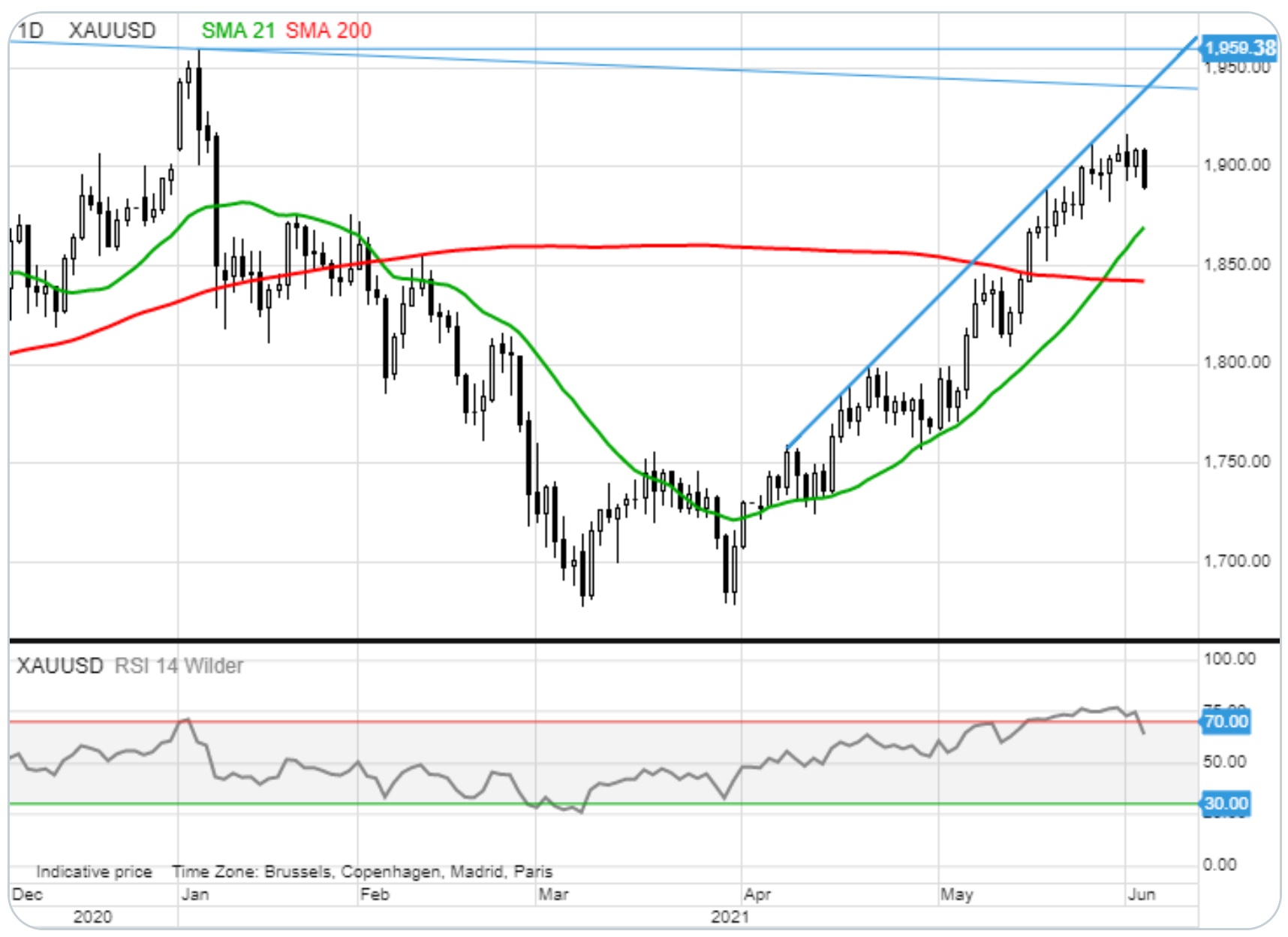Click the 2021 year label

pos(730,917)
